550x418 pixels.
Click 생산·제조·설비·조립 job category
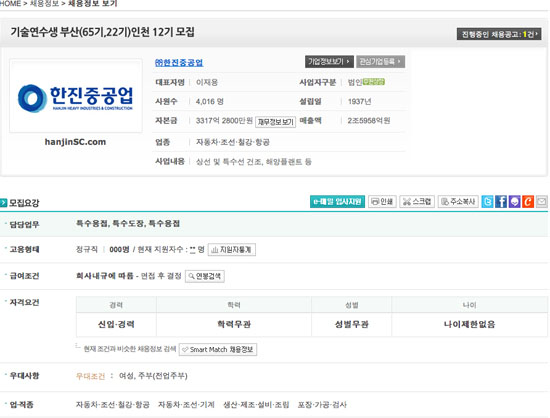pos(256,405)
